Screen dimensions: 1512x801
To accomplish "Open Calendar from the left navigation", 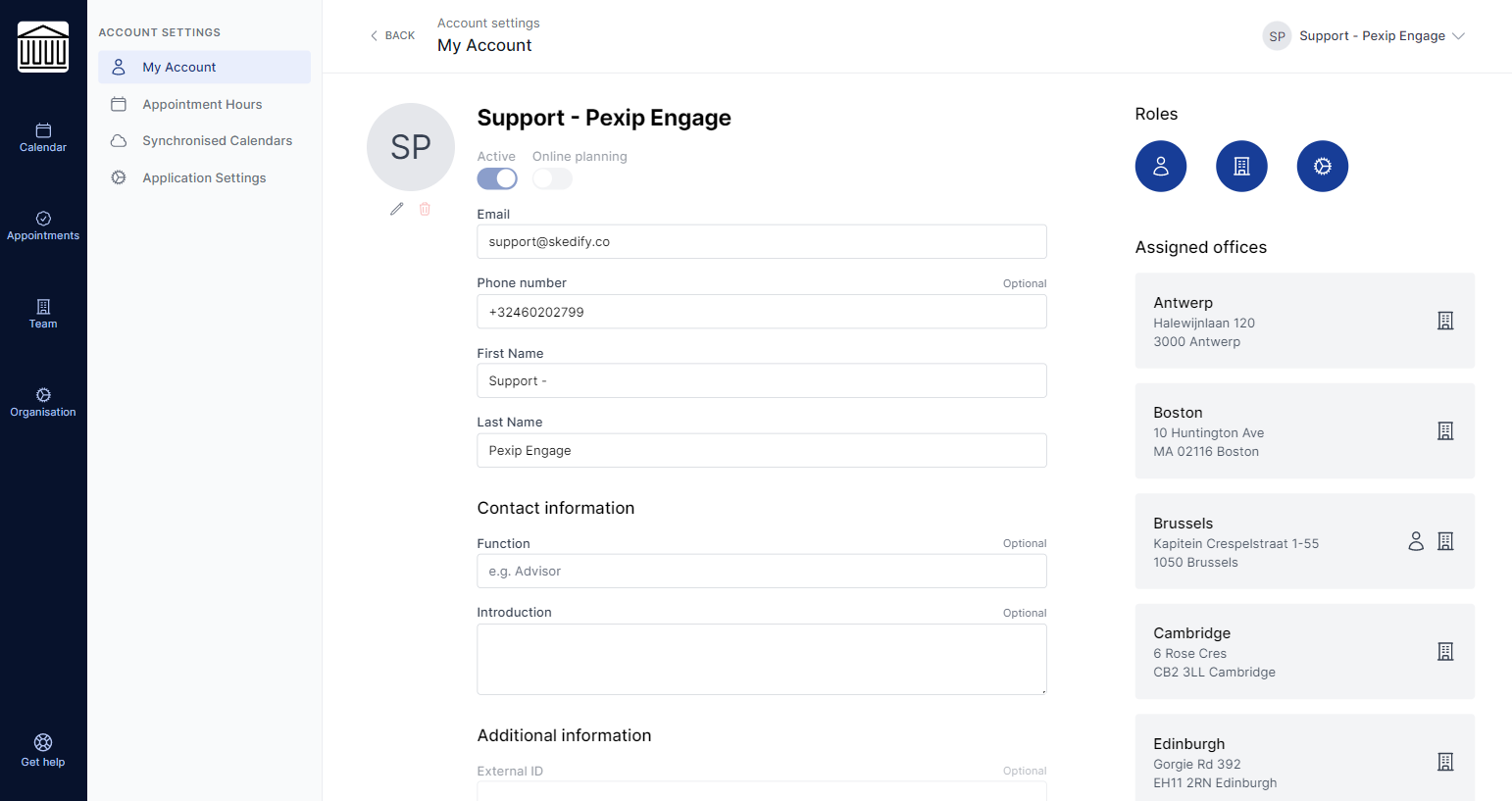I will pos(43,137).
